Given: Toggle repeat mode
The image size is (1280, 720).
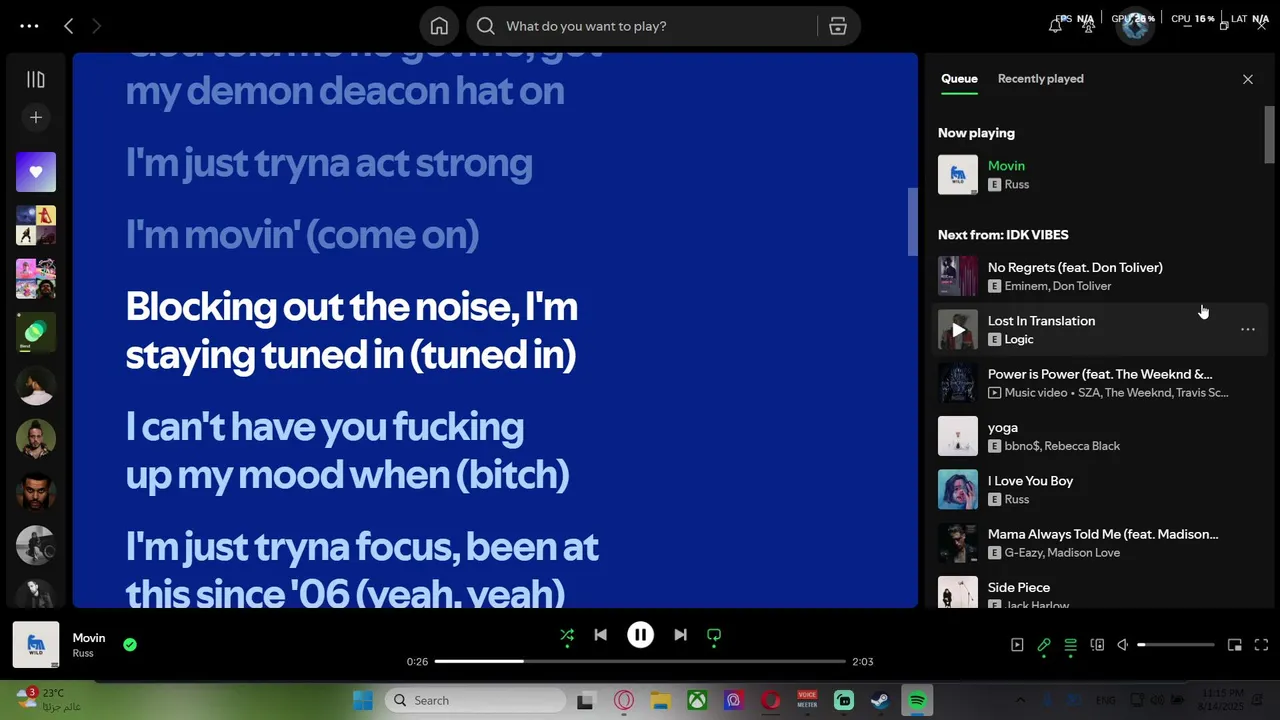Looking at the screenshot, I should pyautogui.click(x=714, y=635).
